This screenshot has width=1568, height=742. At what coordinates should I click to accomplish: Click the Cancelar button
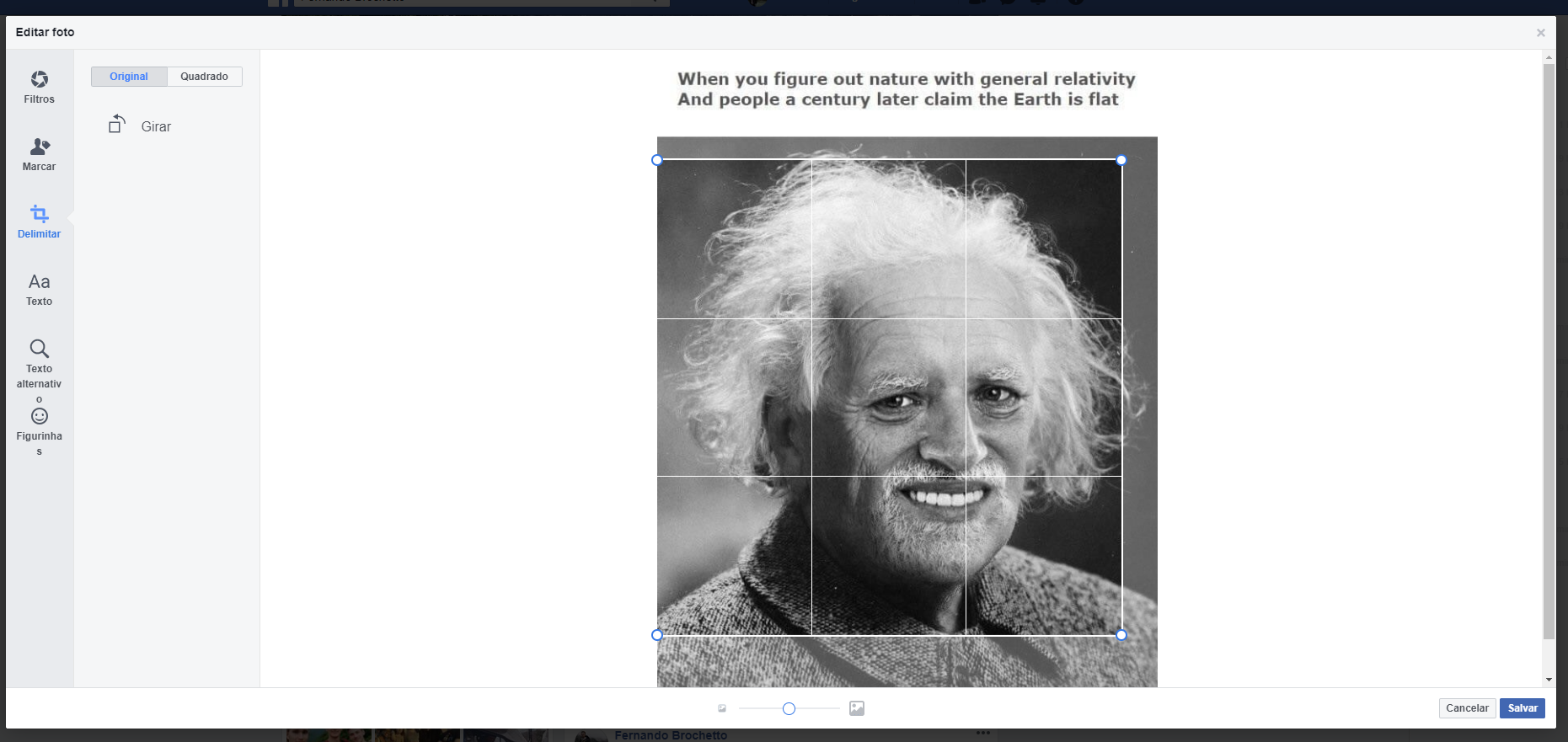point(1467,708)
